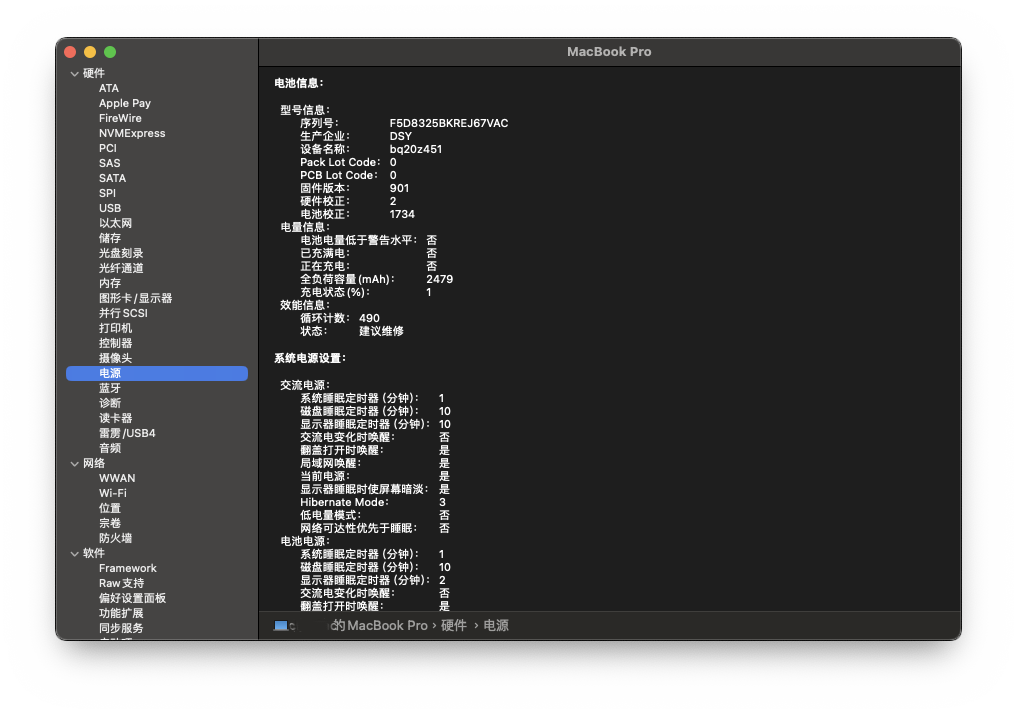Select 位置 under 网络
The width and height of the screenshot is (1017, 714).
(110, 508)
